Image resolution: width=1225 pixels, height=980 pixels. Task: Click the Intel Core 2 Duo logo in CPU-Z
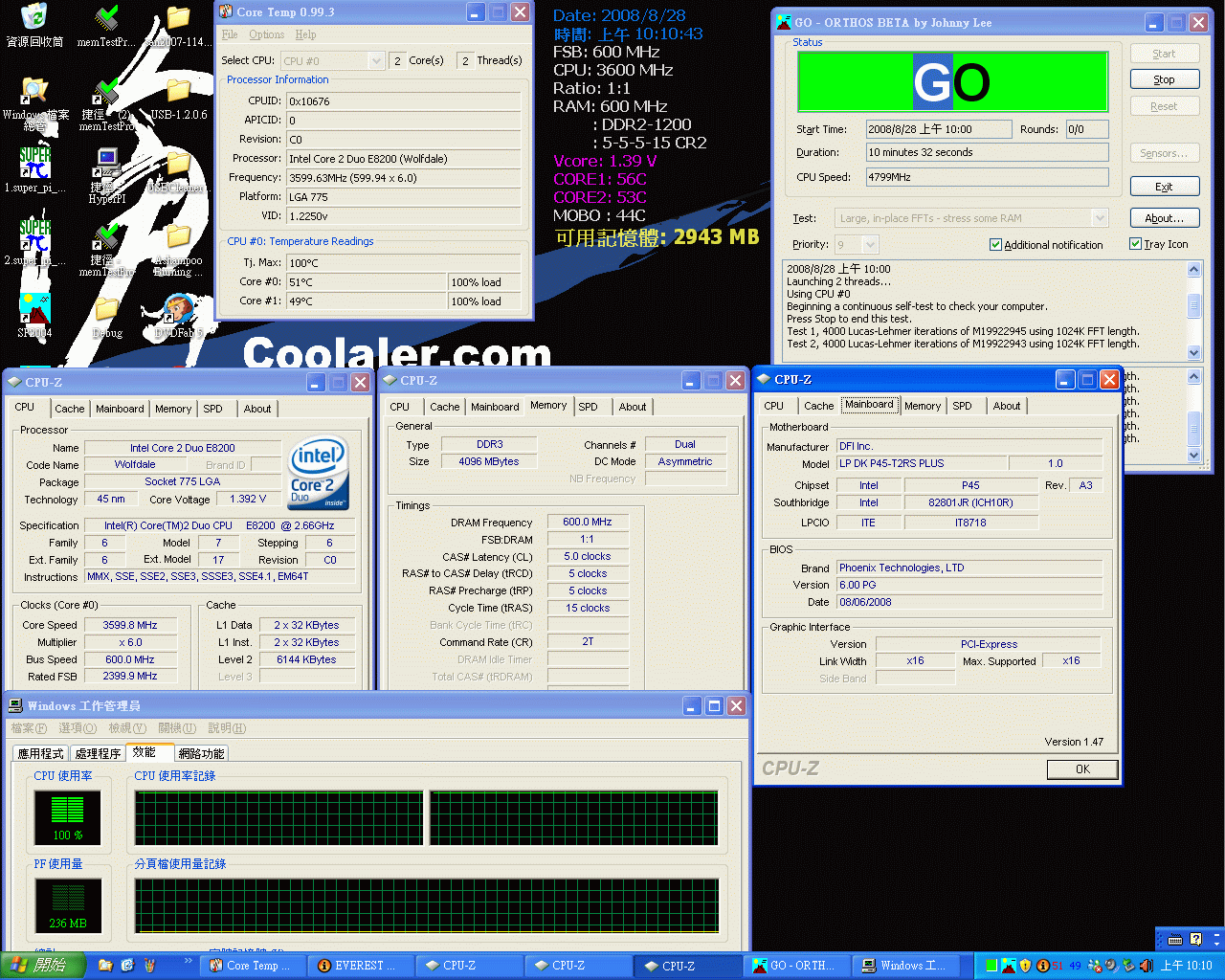coord(319,474)
